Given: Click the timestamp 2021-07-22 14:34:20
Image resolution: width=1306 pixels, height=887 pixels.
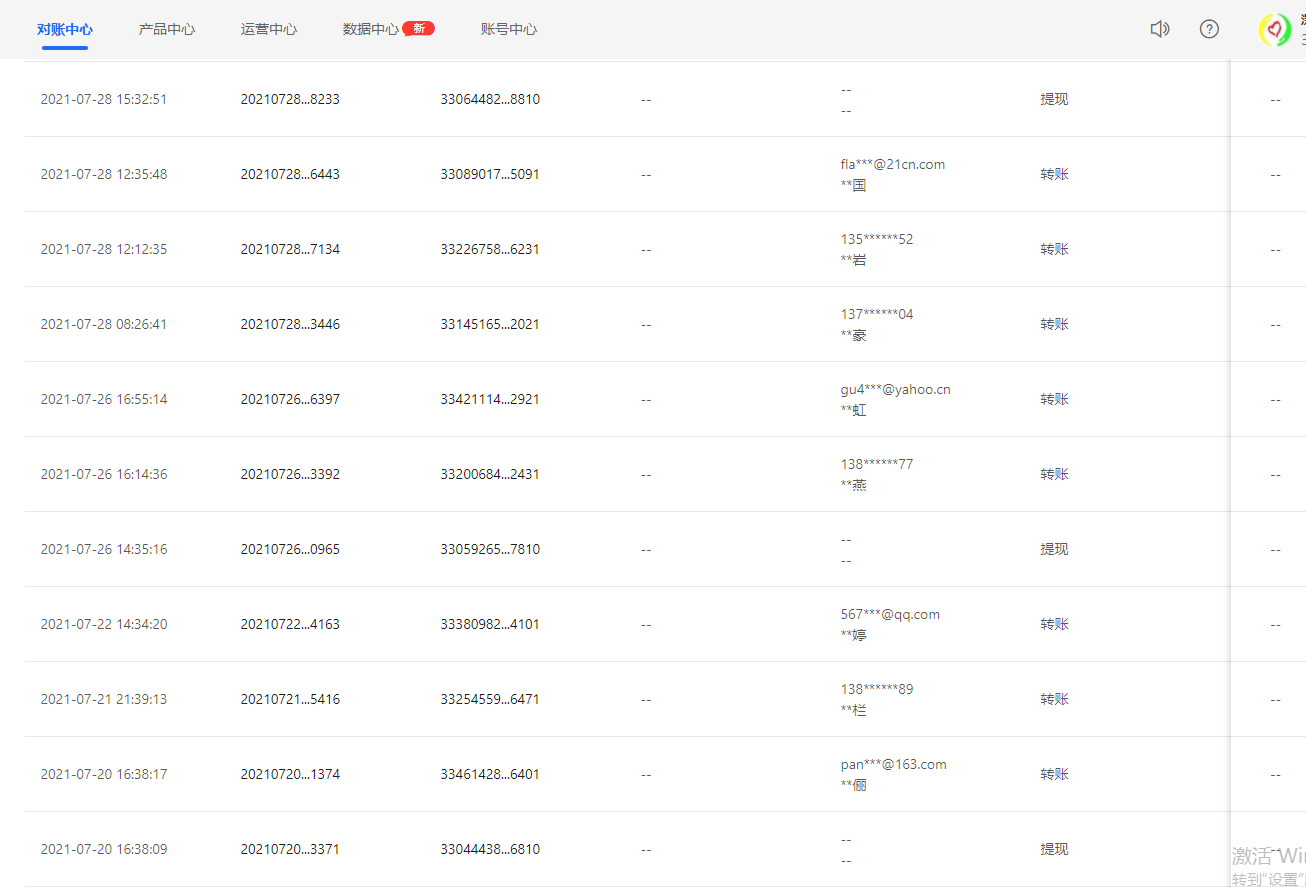Looking at the screenshot, I should pyautogui.click(x=104, y=624).
